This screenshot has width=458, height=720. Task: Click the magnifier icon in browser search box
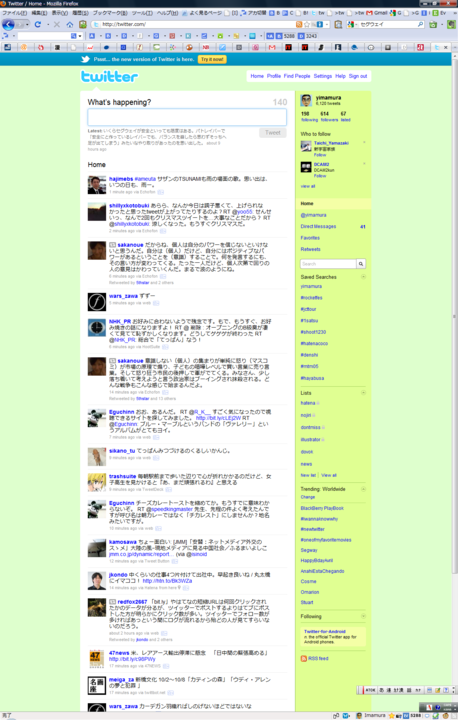tap(420, 24)
